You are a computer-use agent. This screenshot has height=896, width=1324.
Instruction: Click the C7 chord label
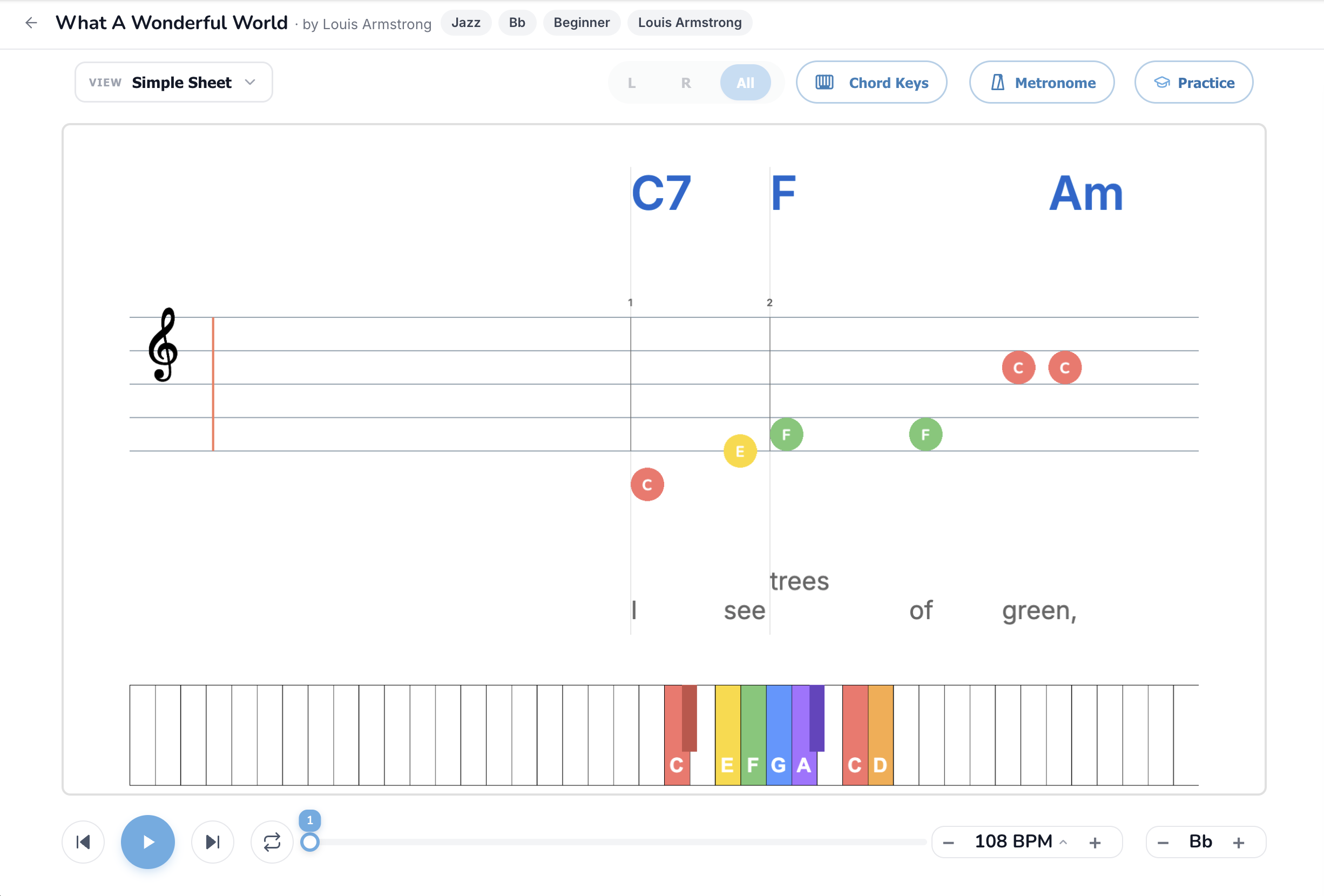pyautogui.click(x=661, y=193)
